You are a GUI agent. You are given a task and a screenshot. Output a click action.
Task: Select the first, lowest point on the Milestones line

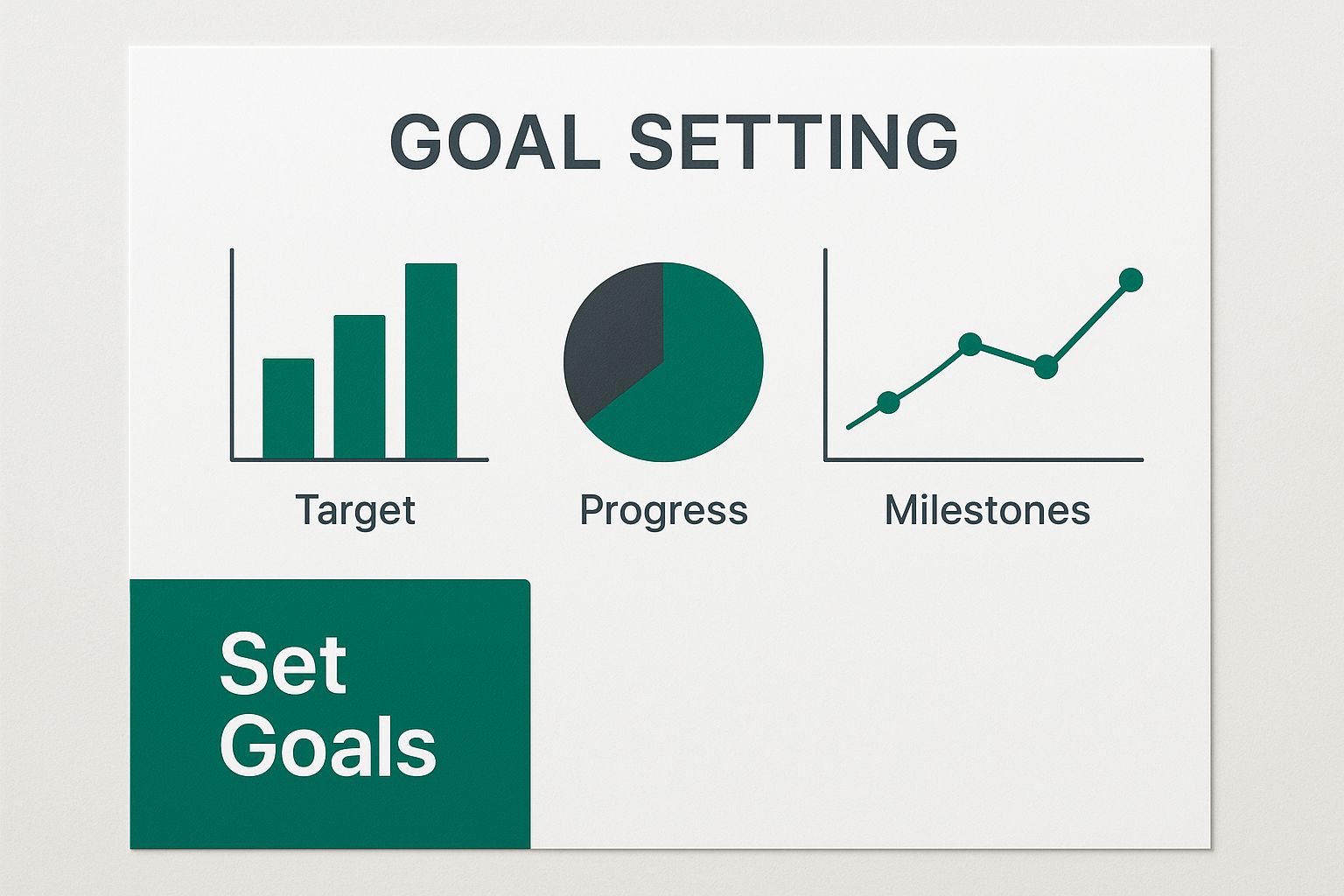pos(888,402)
